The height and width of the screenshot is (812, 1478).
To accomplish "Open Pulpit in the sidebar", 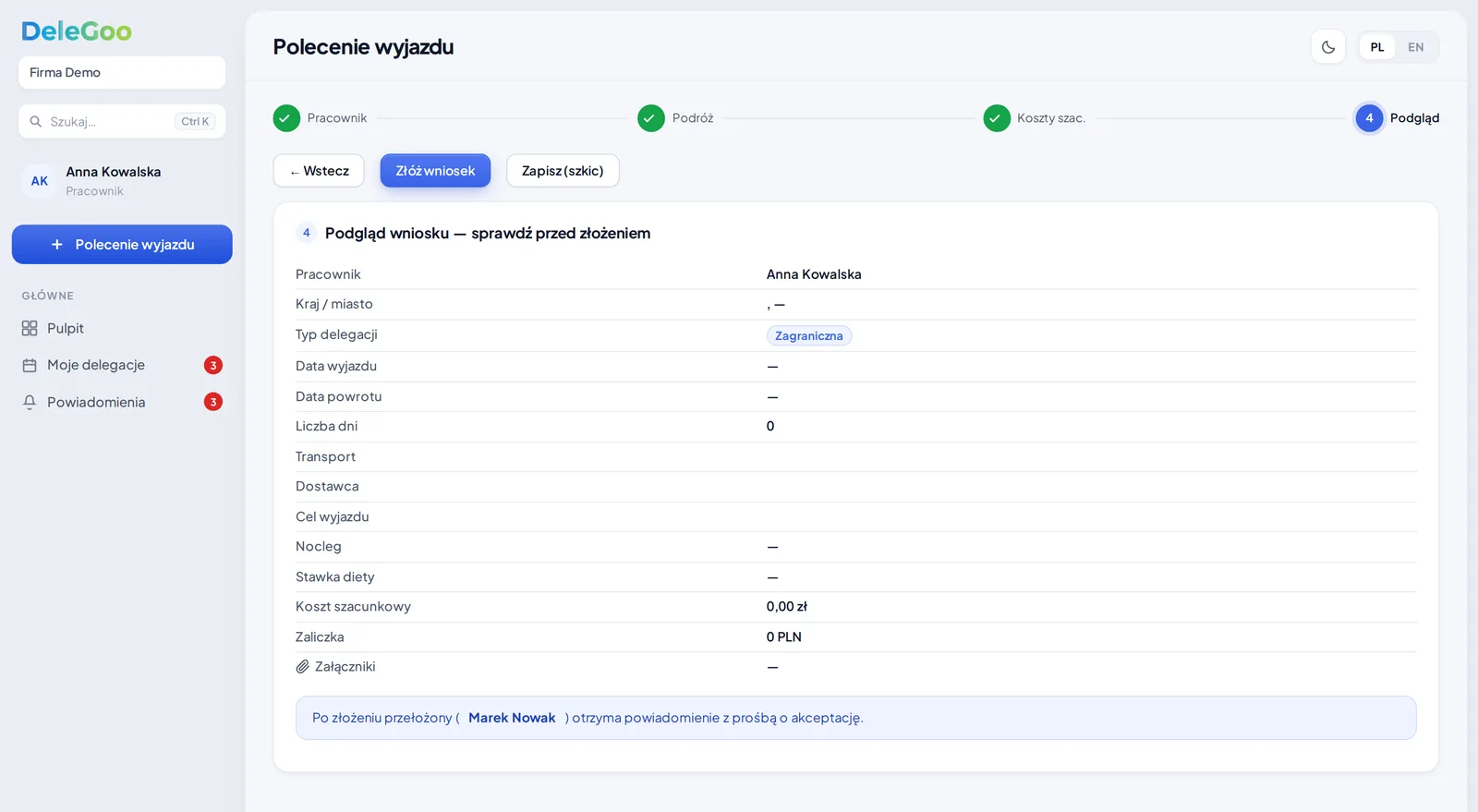I will click(x=122, y=328).
